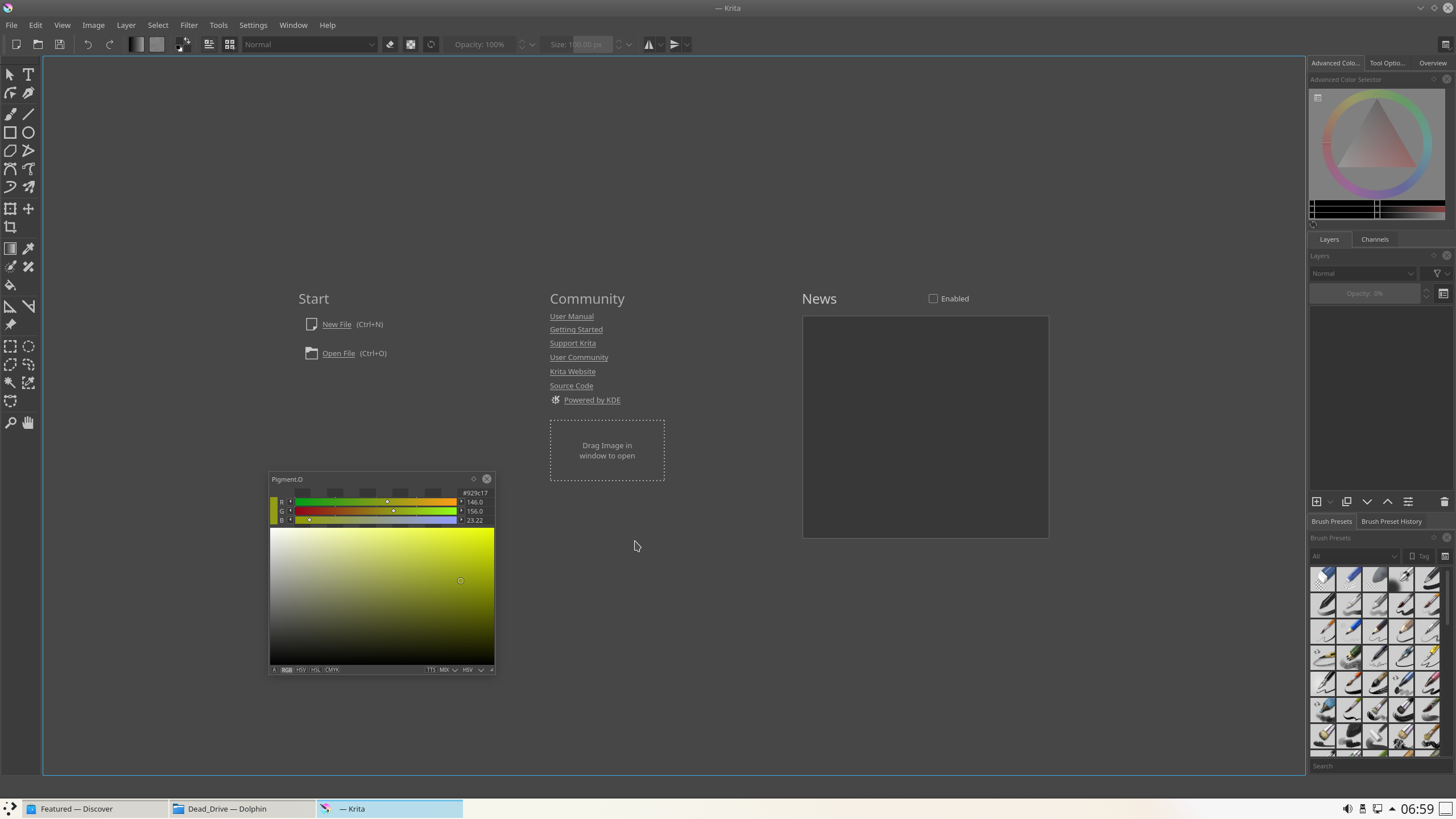This screenshot has width=1456, height=819.
Task: Switch Pigment.O to HSV channel mode
Action: pos(301,670)
